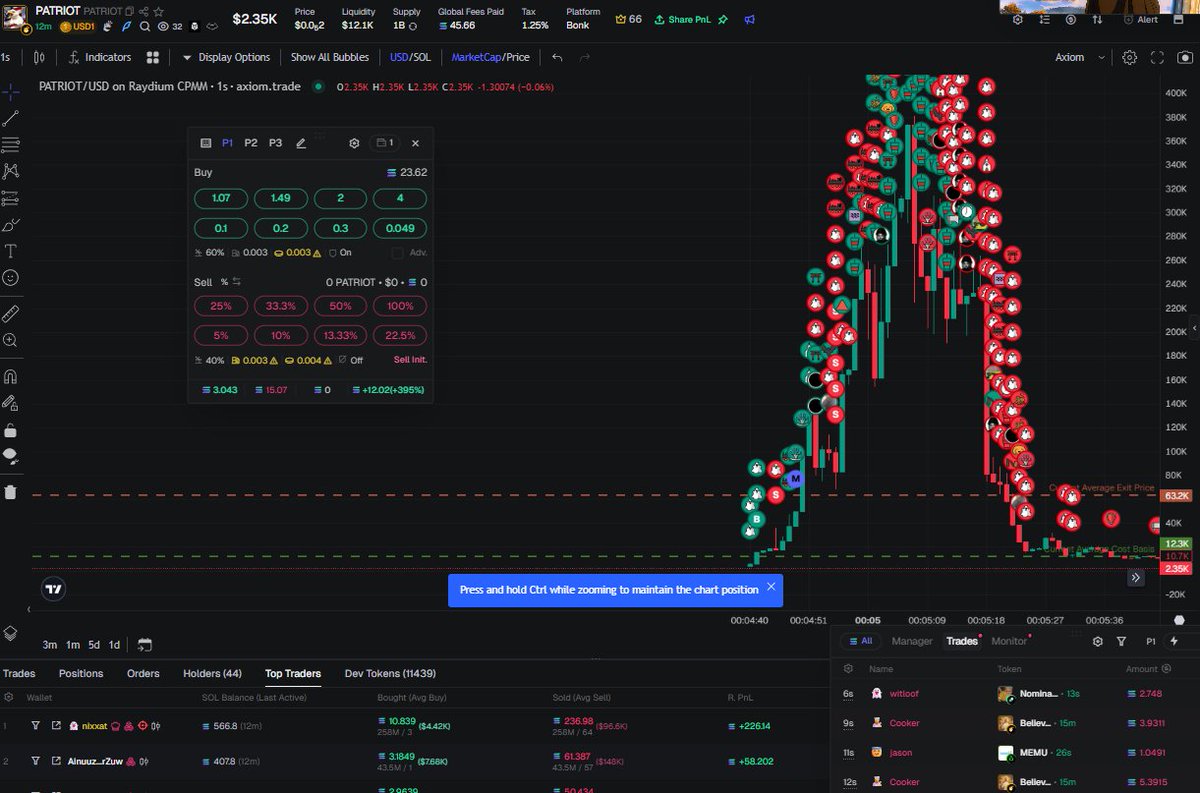The image size is (1200, 793).
Task: Sell 100% quick button
Action: (x=400, y=306)
